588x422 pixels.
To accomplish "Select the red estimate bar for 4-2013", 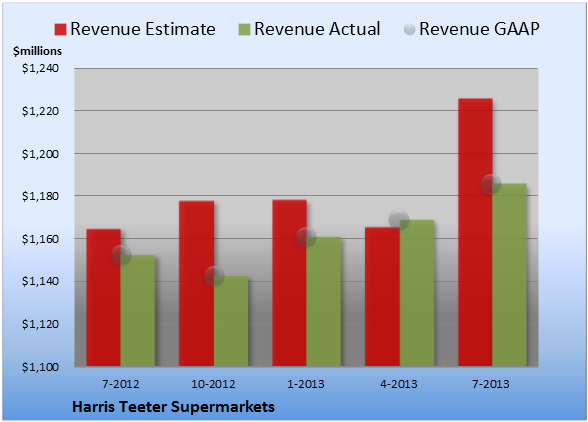I will pyautogui.click(x=382, y=297).
